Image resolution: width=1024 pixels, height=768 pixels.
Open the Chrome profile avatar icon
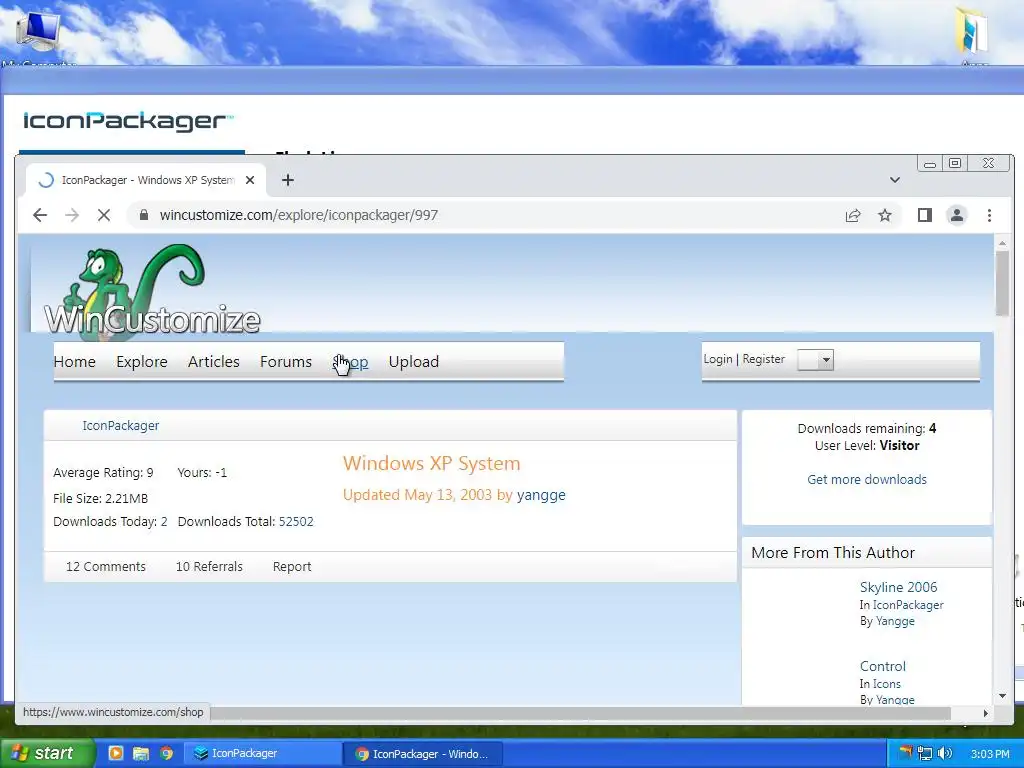pyautogui.click(x=957, y=215)
